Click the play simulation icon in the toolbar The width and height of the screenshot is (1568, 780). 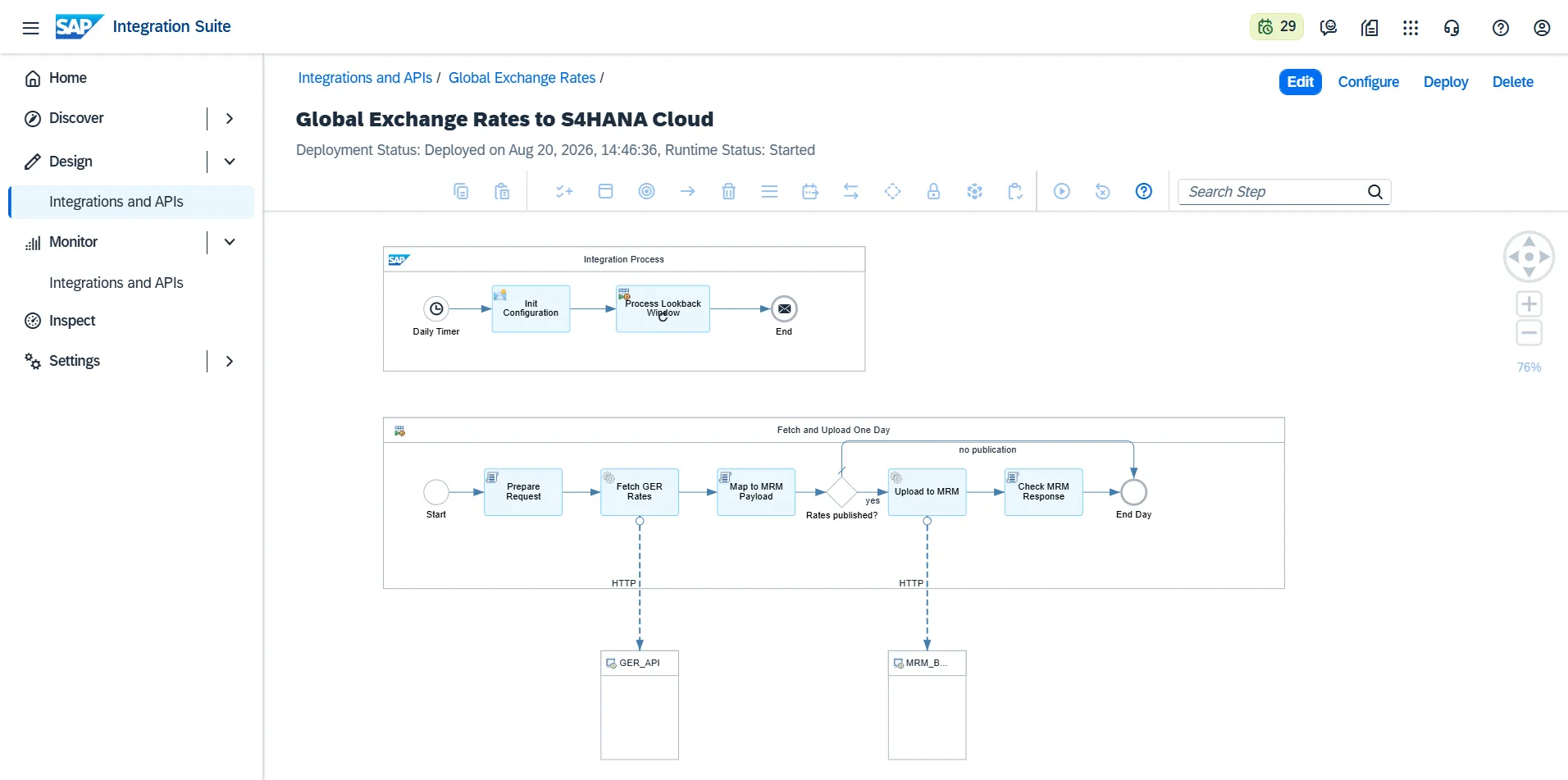(x=1061, y=191)
